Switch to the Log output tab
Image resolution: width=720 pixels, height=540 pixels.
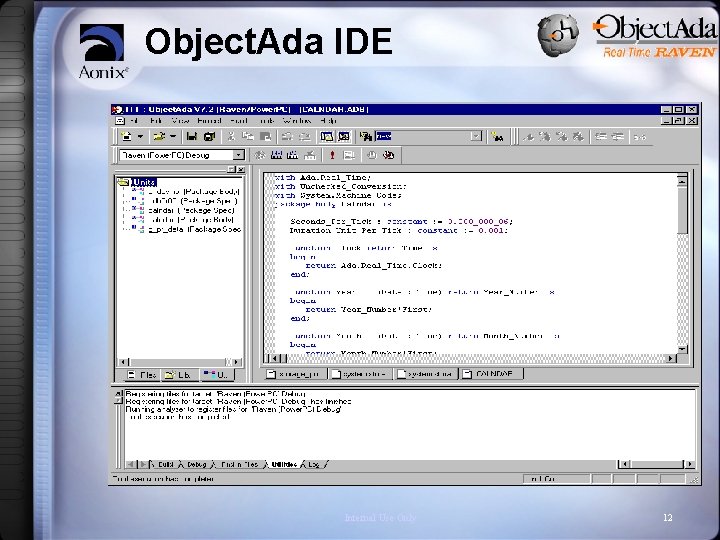pos(315,464)
